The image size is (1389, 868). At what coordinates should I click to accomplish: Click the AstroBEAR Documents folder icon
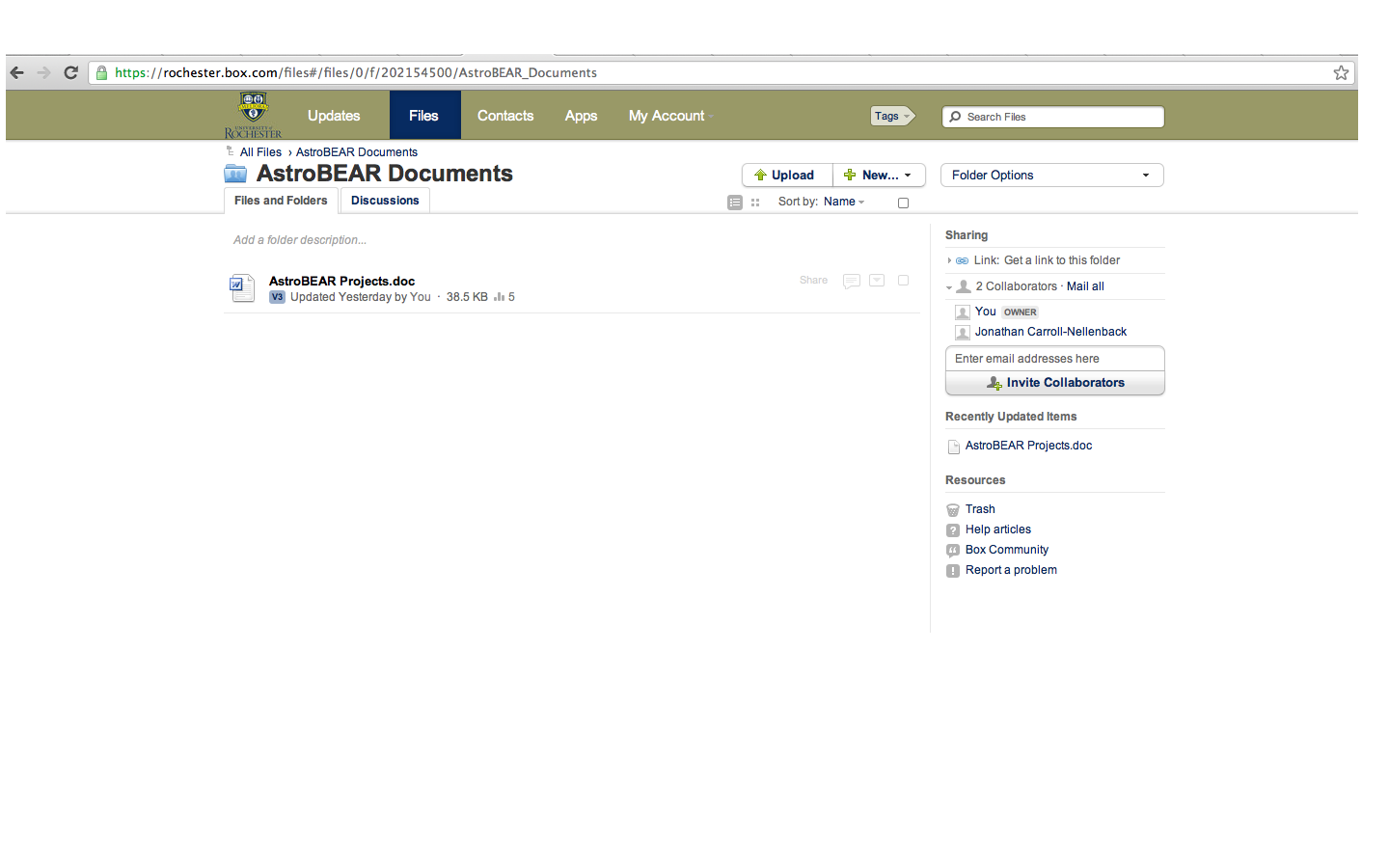click(235, 174)
